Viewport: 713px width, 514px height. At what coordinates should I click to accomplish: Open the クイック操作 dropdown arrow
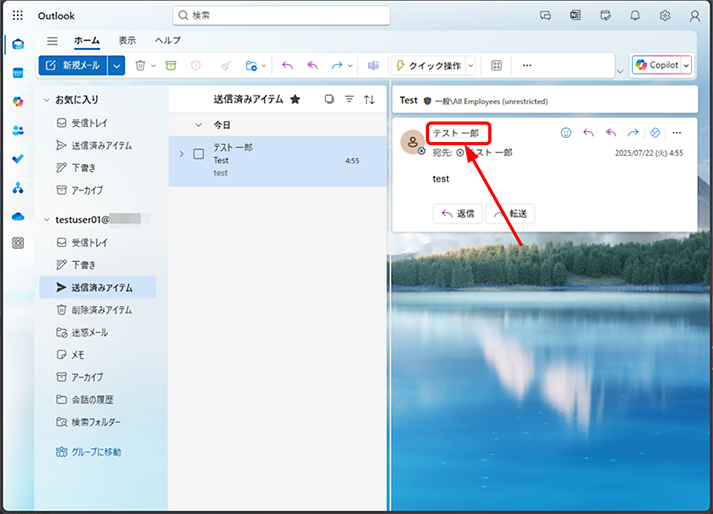(471, 66)
